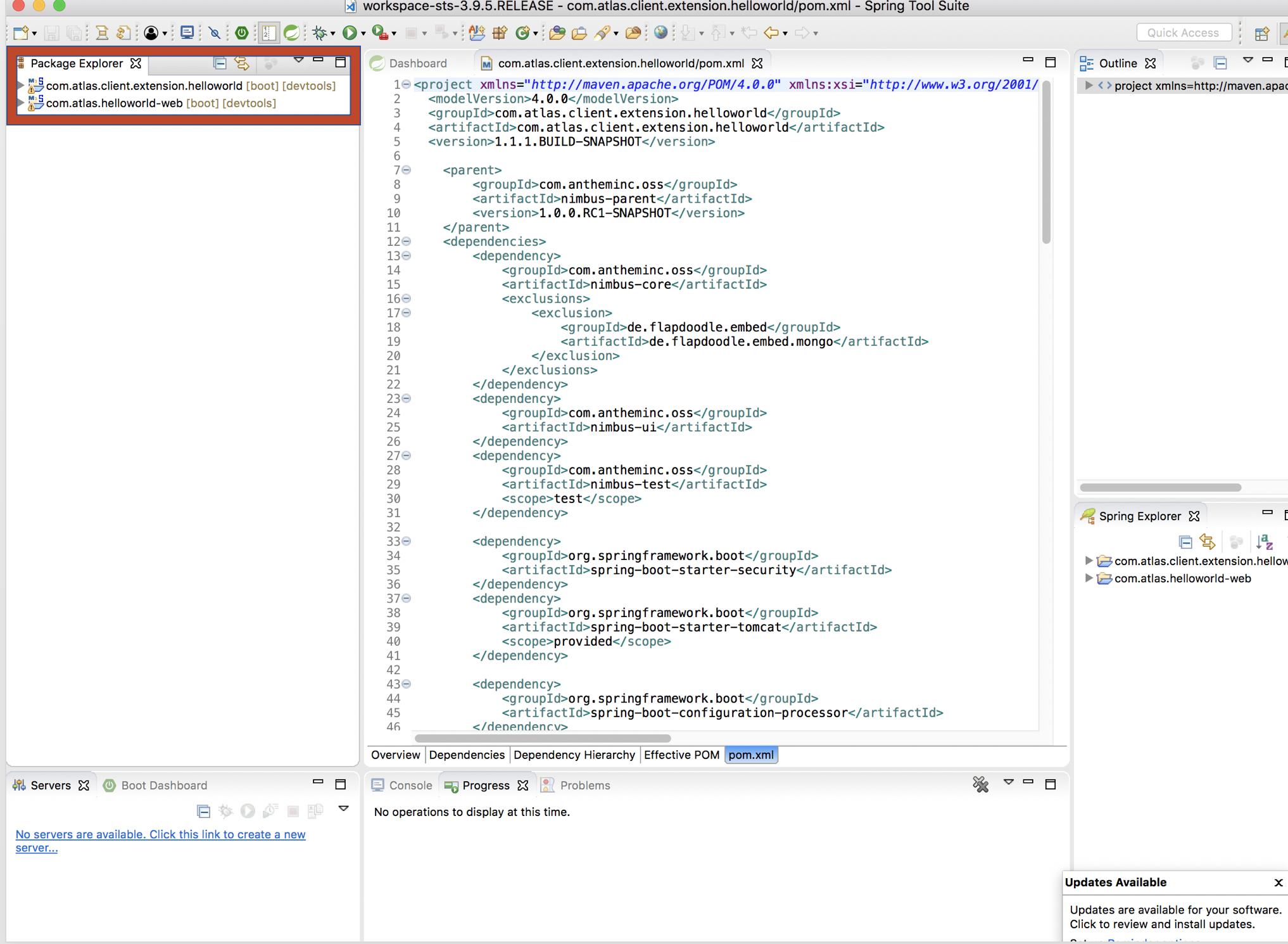Screen dimensions: 1288x944
Task: Collapse the parent element at line 7
Action: coord(407,170)
